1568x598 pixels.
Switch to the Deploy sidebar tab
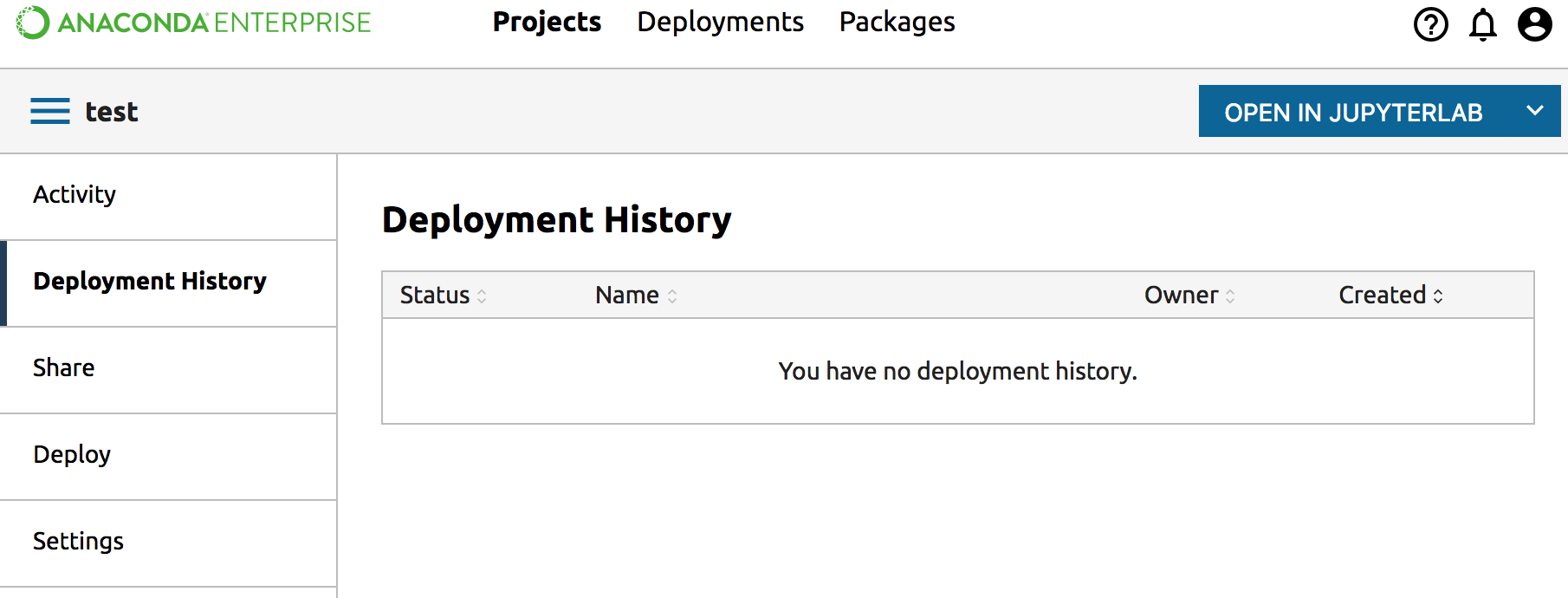pos(72,455)
